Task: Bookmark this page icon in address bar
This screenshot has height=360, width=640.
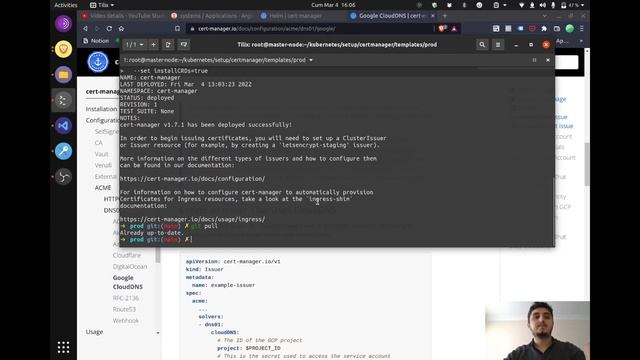Action: coord(177,29)
